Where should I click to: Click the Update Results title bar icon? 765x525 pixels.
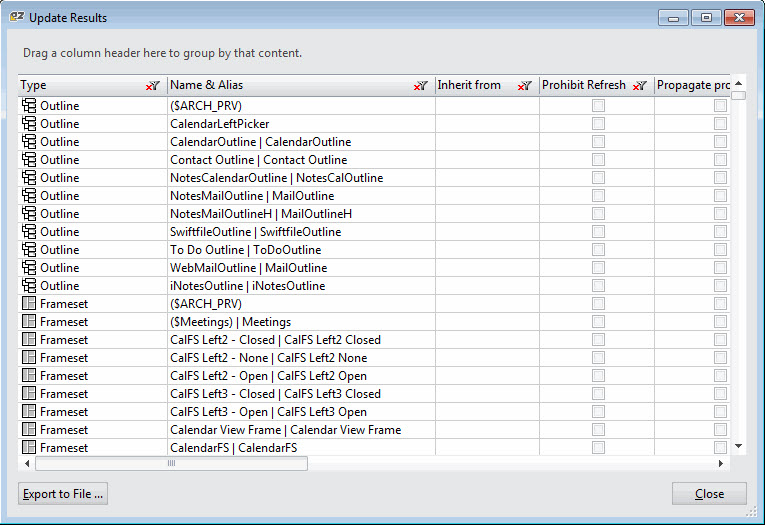[17, 17]
